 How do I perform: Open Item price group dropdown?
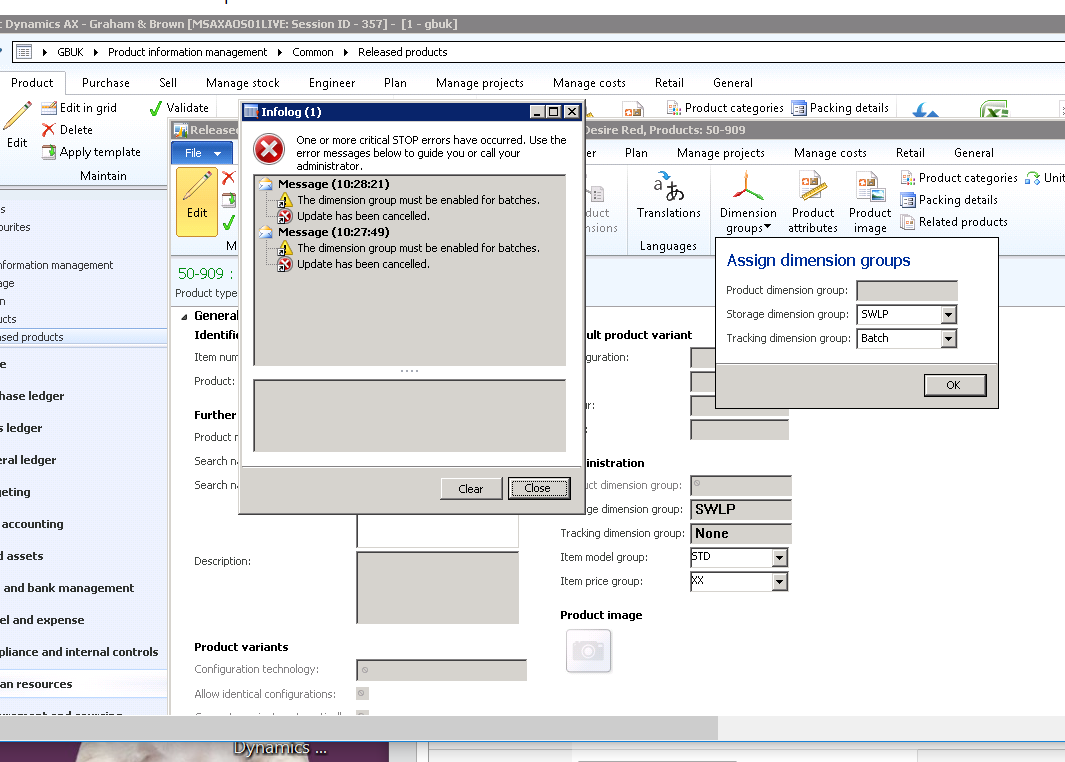tap(779, 582)
